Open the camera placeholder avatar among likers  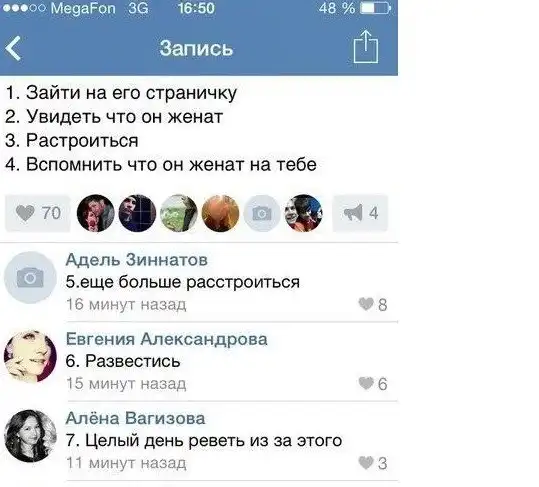coord(262,213)
